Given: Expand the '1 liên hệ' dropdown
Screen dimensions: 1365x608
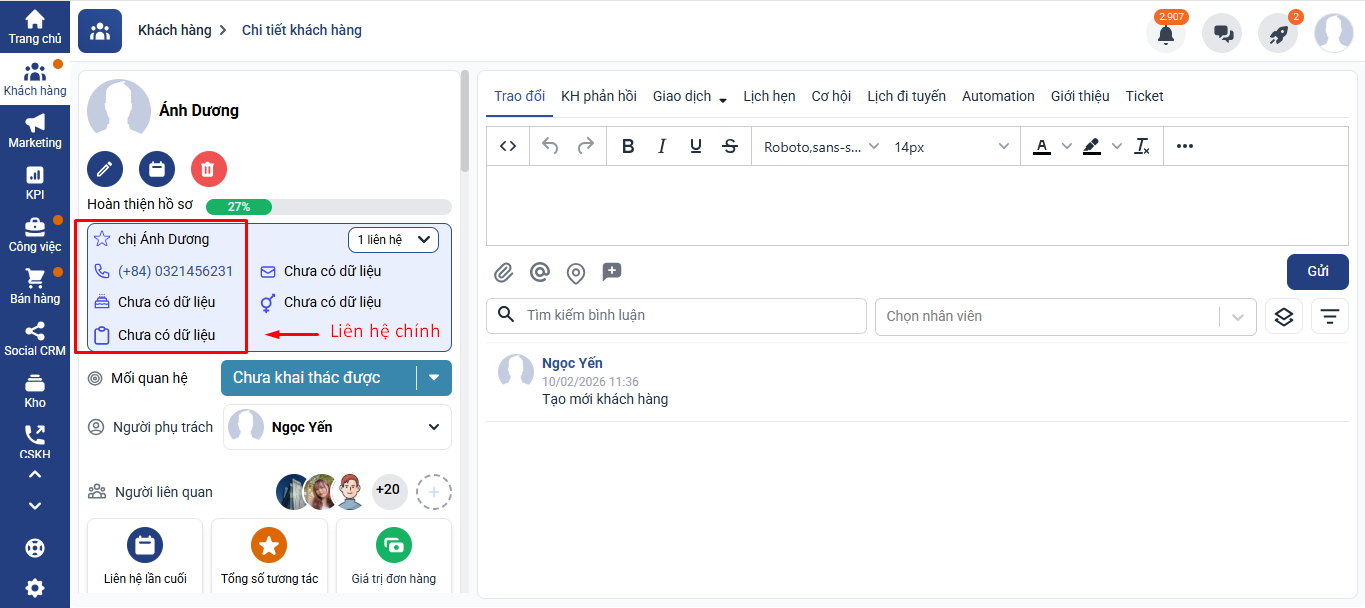Looking at the screenshot, I should (394, 240).
